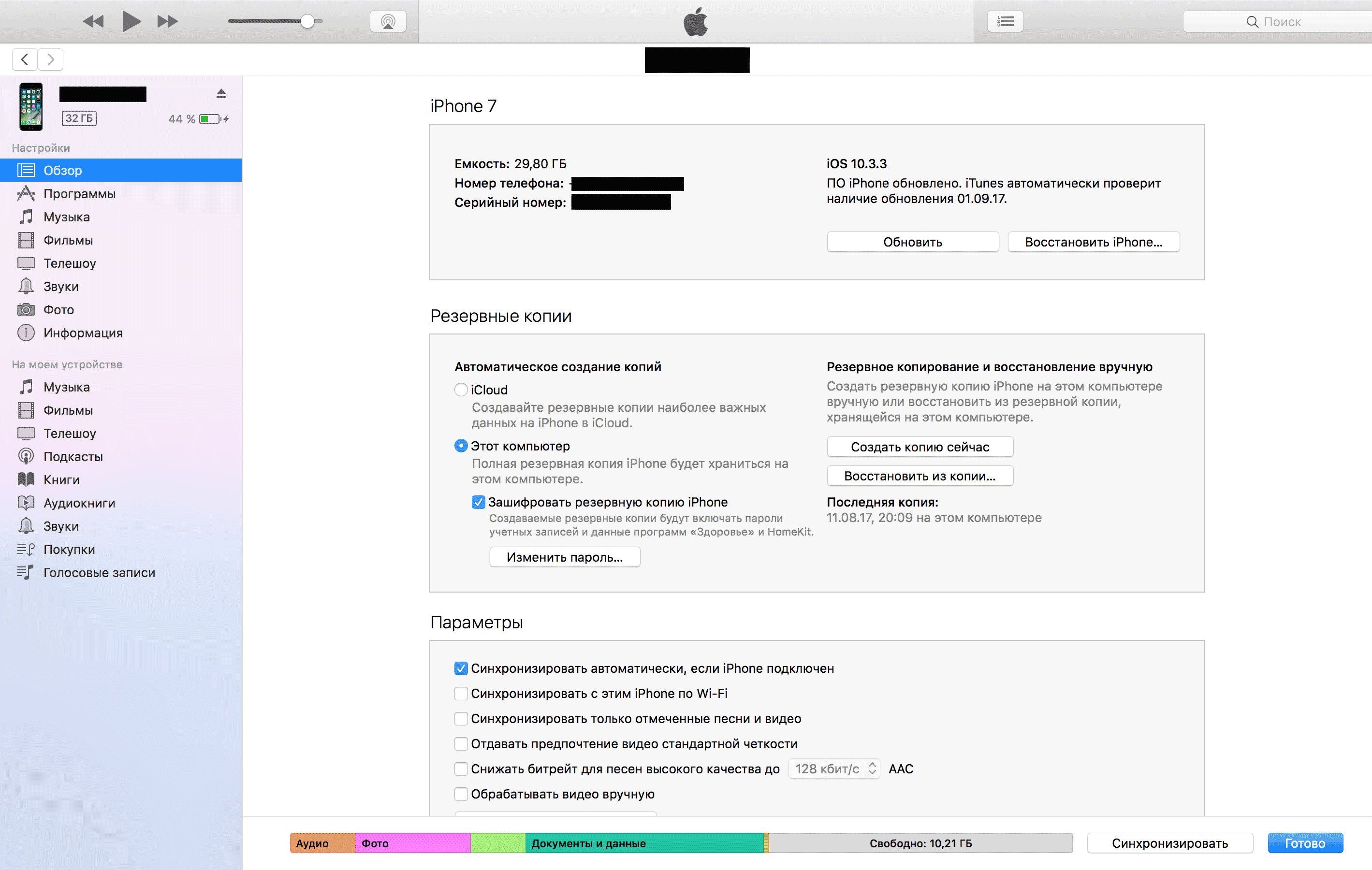Click Изменить пароль… button
Screen dimensions: 1372x870
point(565,557)
